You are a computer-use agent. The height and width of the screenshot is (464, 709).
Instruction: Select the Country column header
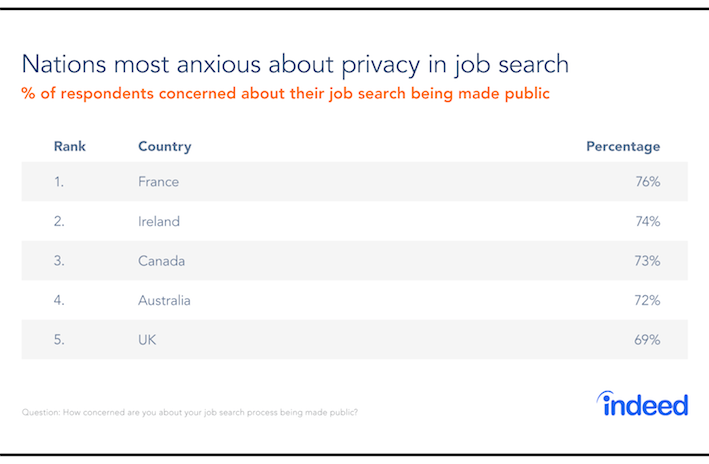point(165,147)
